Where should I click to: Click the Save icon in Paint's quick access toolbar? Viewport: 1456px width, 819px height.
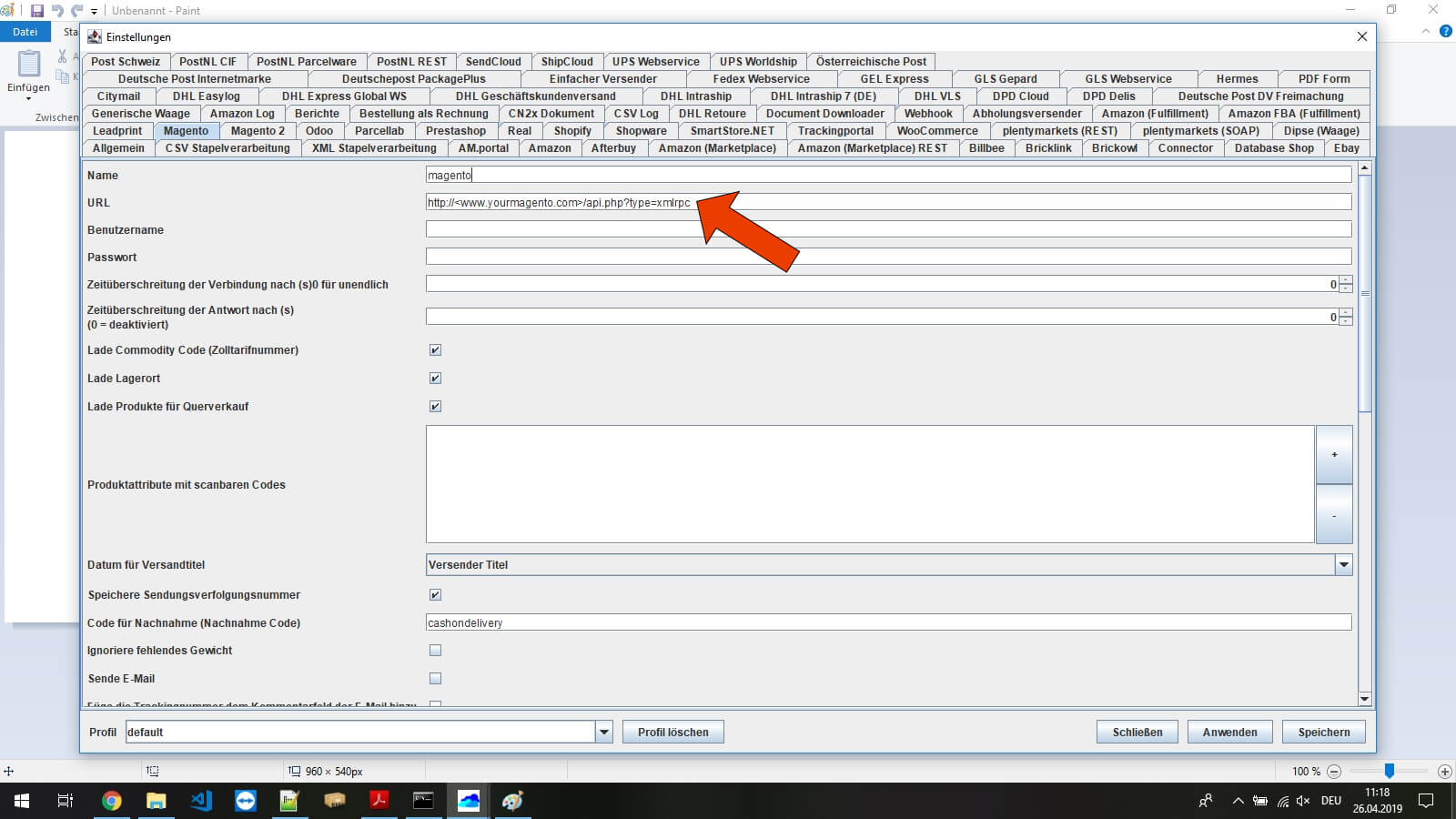(x=37, y=11)
